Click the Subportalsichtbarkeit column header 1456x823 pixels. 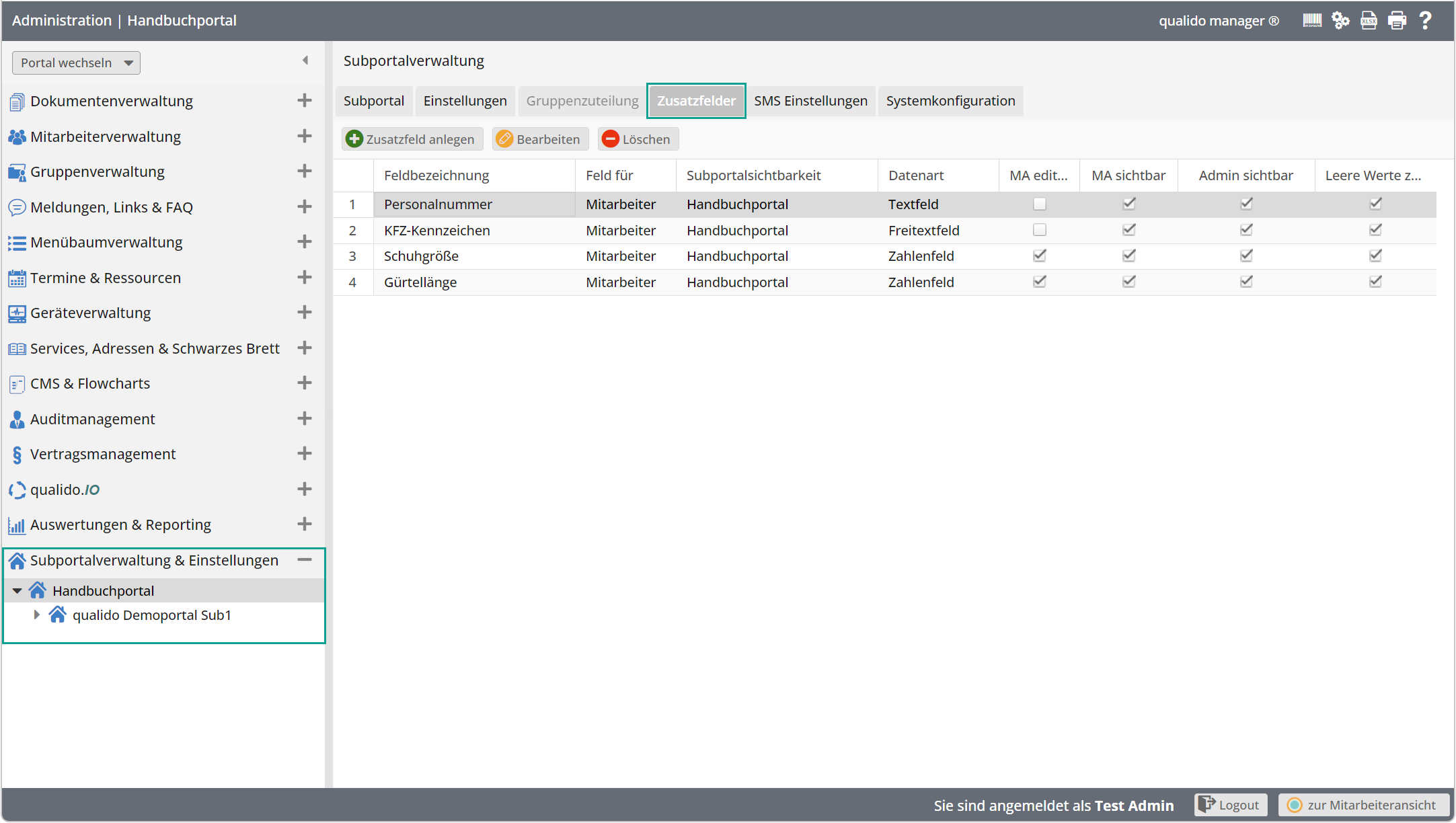(x=777, y=175)
